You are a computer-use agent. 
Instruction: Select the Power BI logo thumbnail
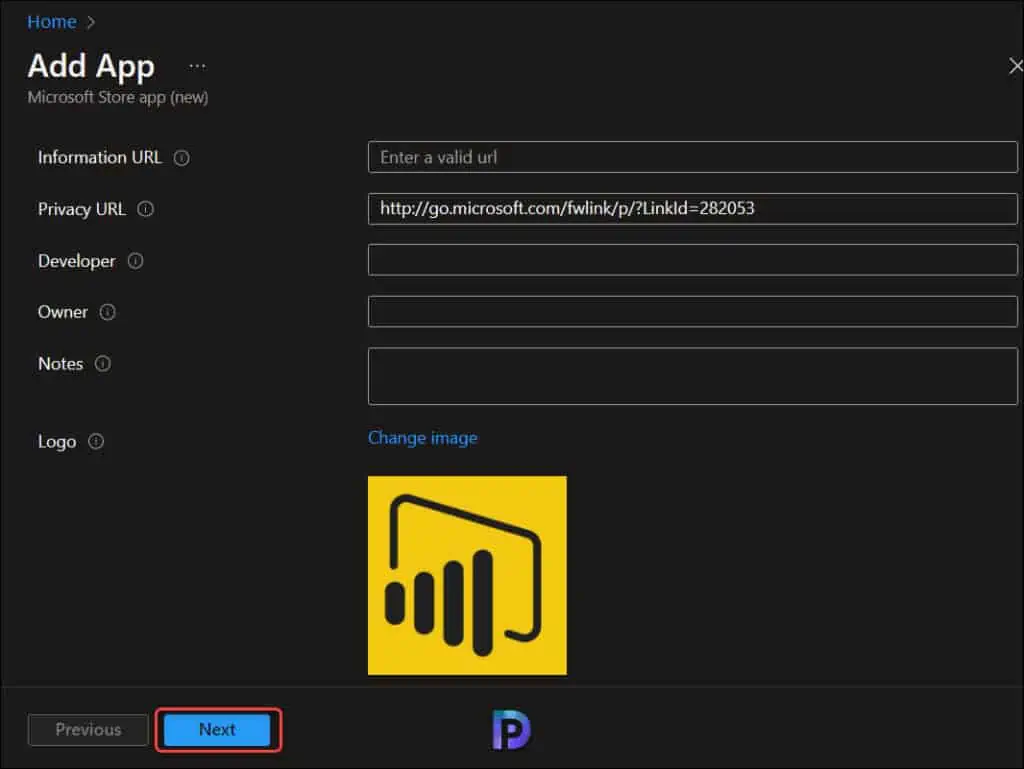point(467,575)
